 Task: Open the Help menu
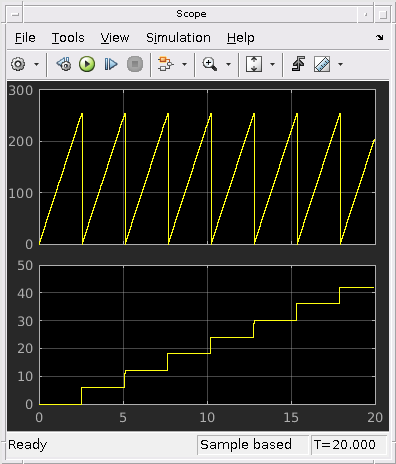pos(241,38)
